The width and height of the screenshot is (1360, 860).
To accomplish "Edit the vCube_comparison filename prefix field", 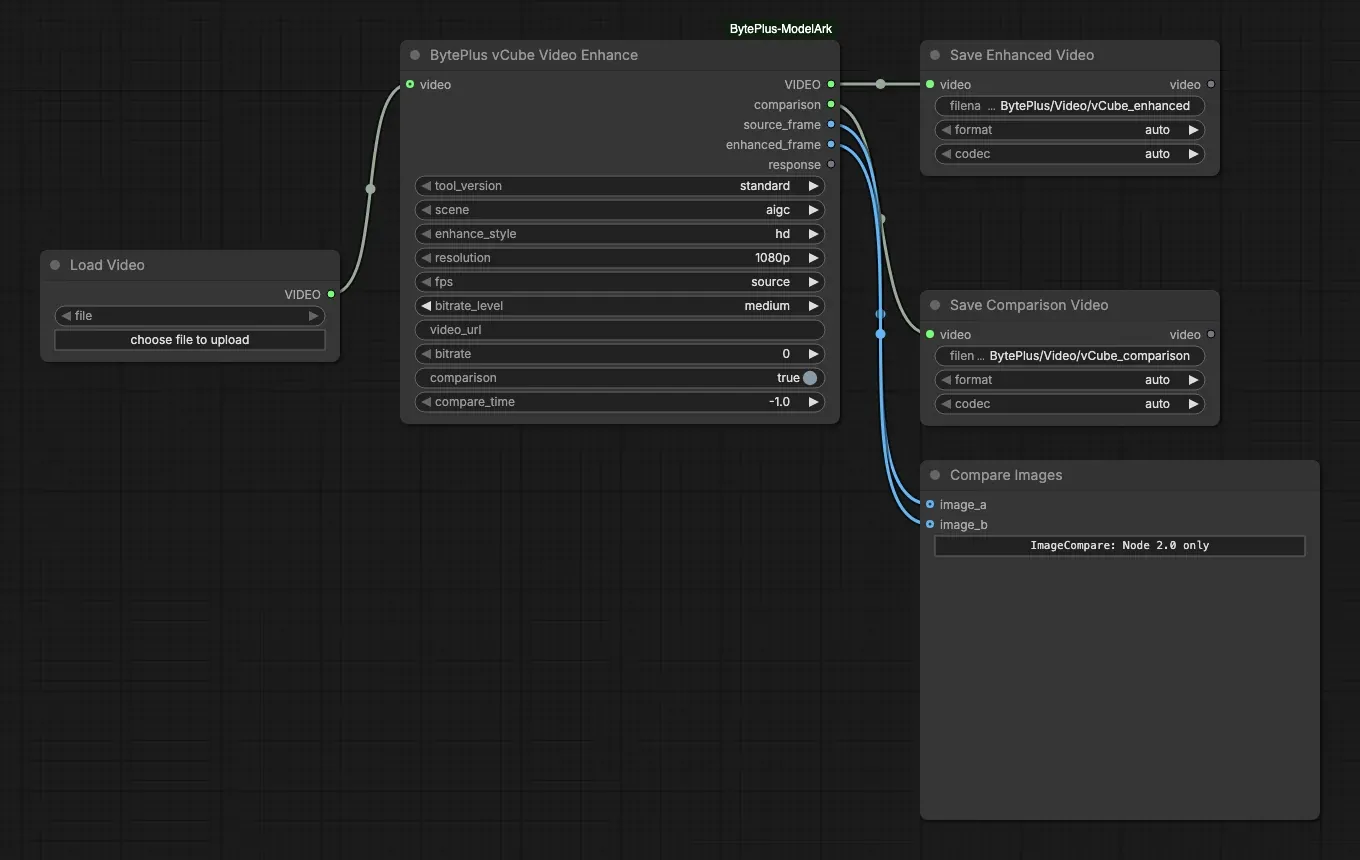I will point(1070,356).
